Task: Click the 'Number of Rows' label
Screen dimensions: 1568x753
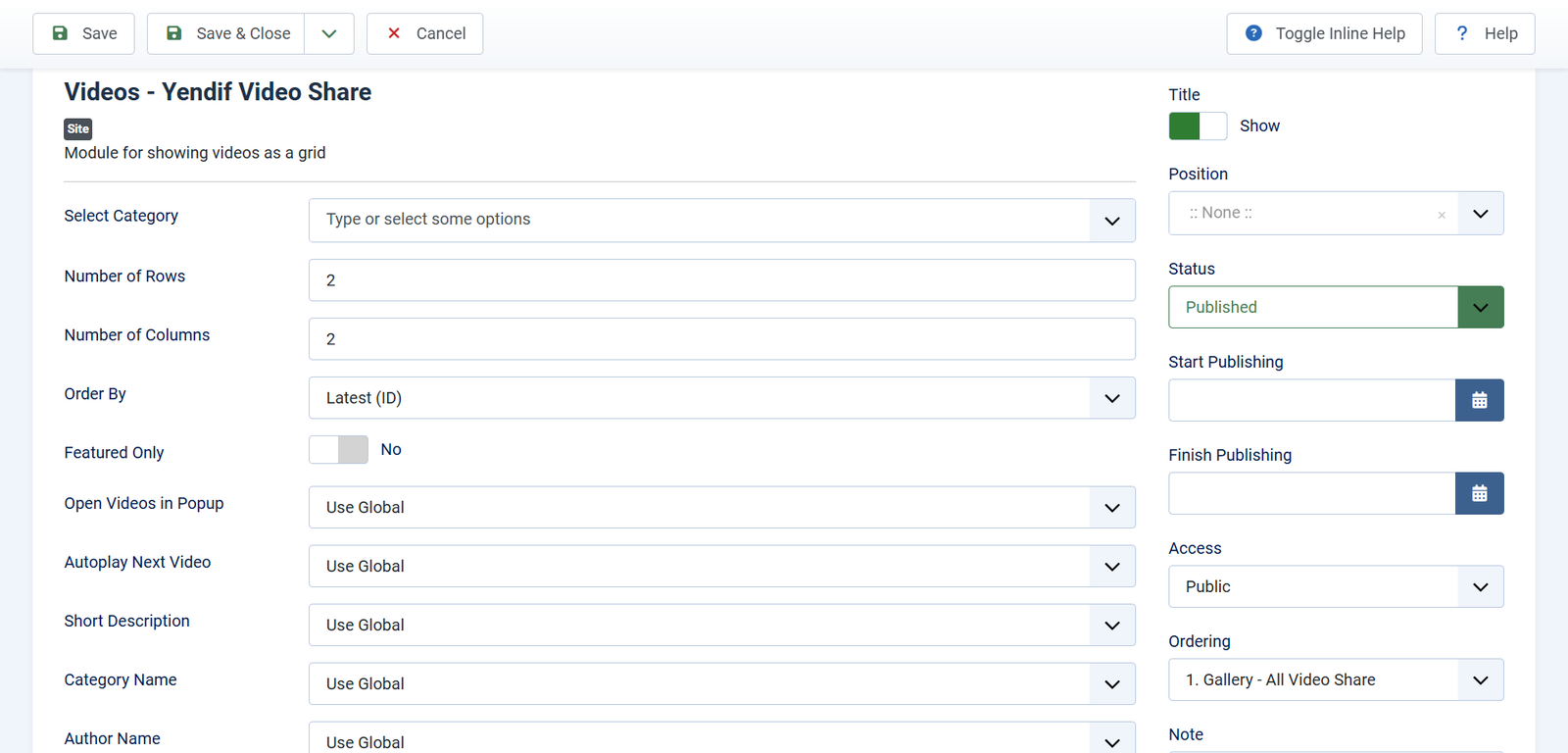Action: click(x=124, y=276)
